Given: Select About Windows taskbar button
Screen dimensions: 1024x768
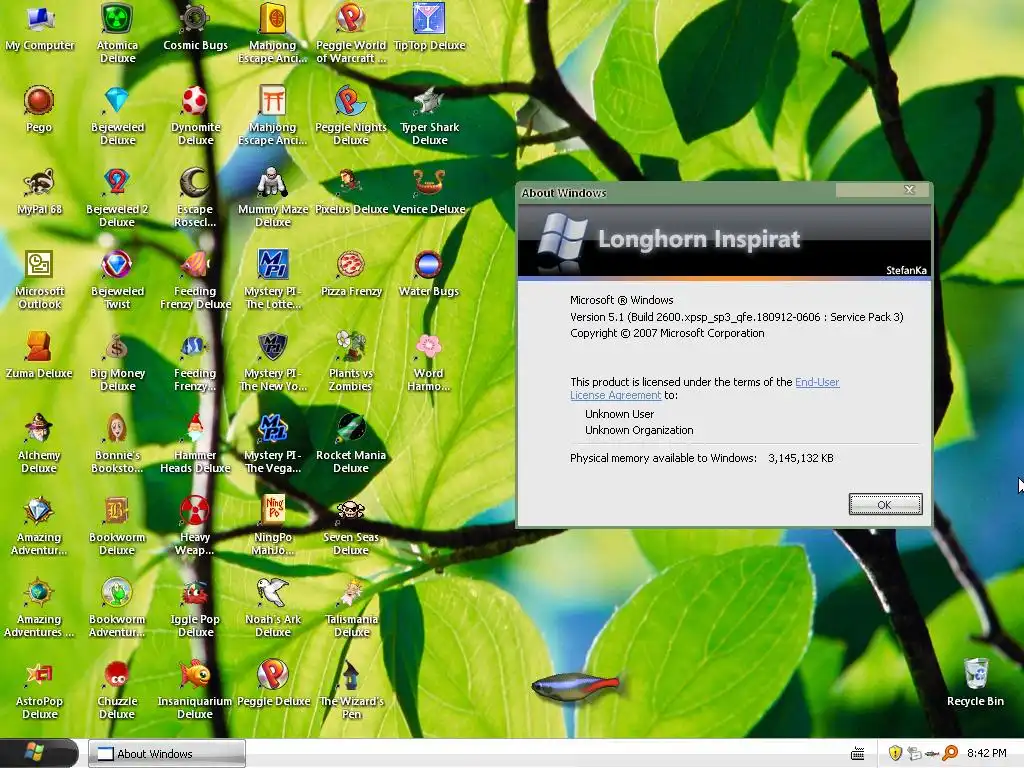Looking at the screenshot, I should [x=167, y=754].
